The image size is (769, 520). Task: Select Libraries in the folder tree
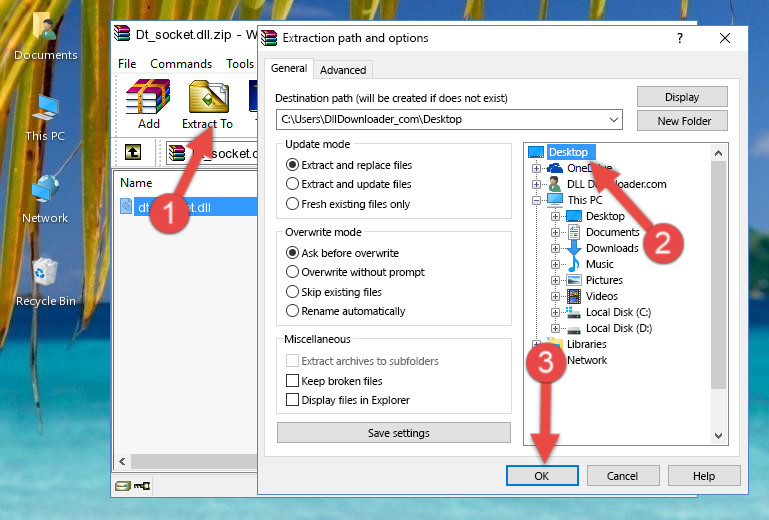[587, 344]
